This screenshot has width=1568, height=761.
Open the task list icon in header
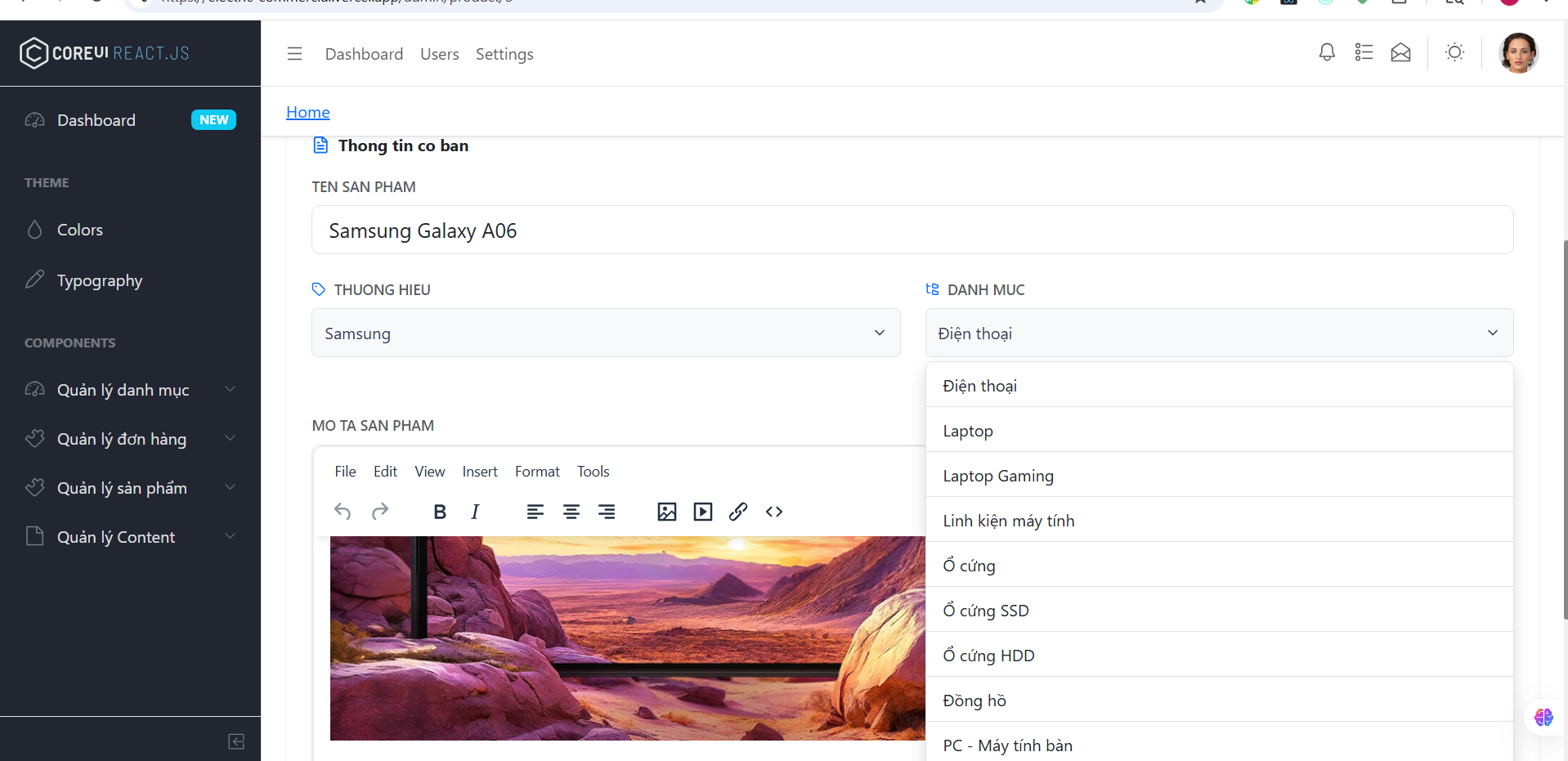click(x=1364, y=53)
